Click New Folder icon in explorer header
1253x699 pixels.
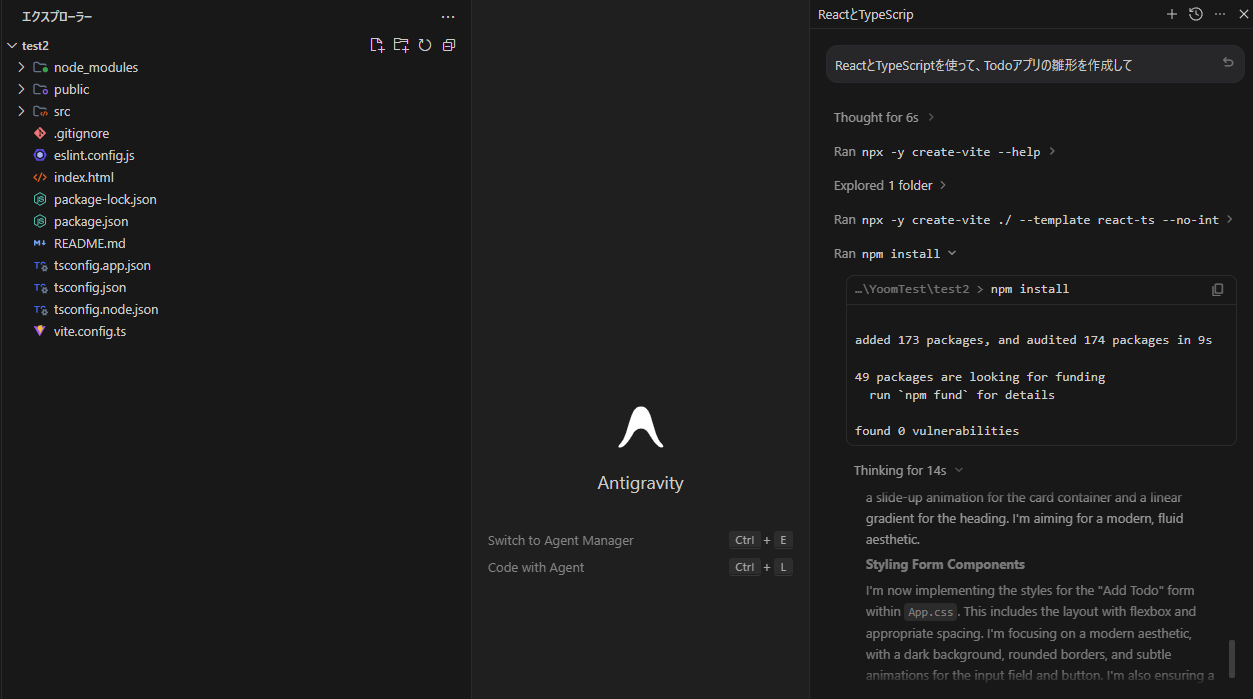[401, 45]
